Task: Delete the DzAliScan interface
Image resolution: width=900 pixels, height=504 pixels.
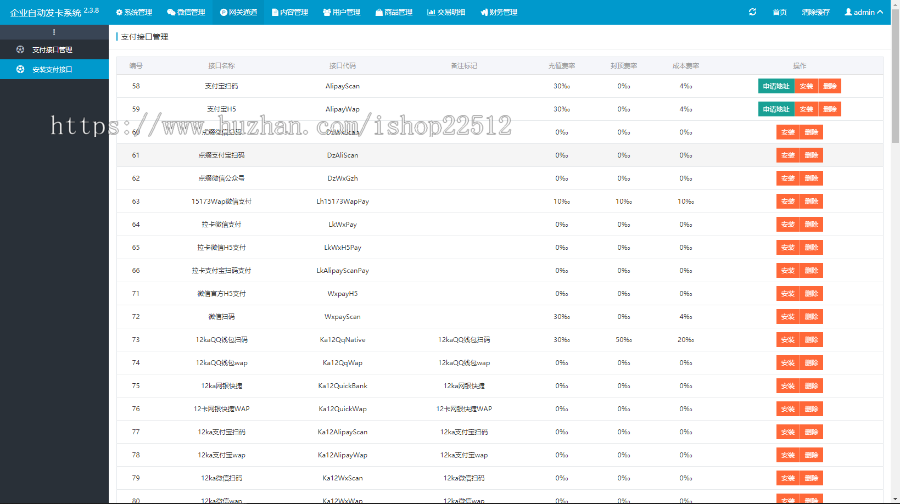Action: pyautogui.click(x=811, y=155)
